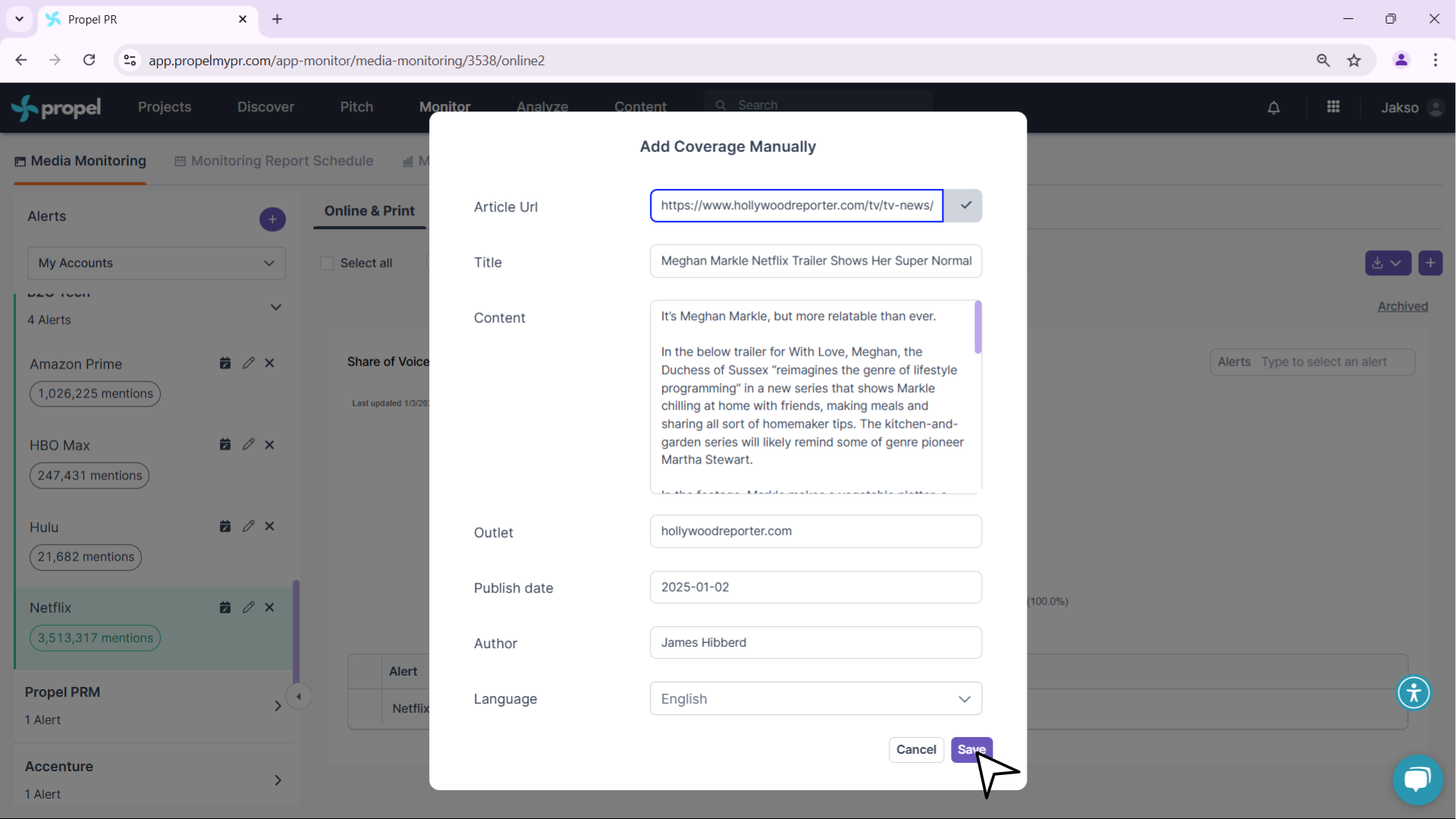Screen dimensions: 1456x819
Task: Focus the Author field
Action: coord(816,642)
